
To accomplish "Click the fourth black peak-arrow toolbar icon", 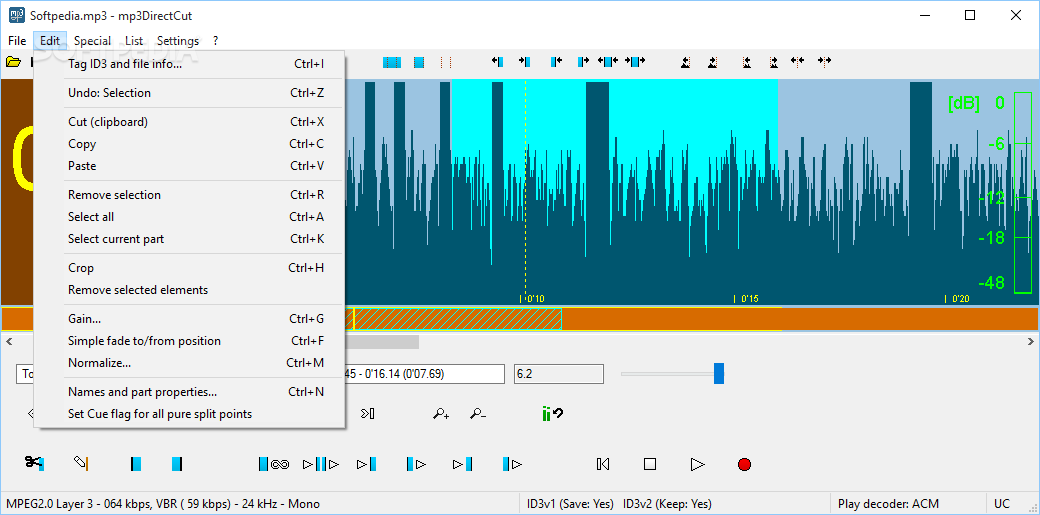I will point(773,62).
